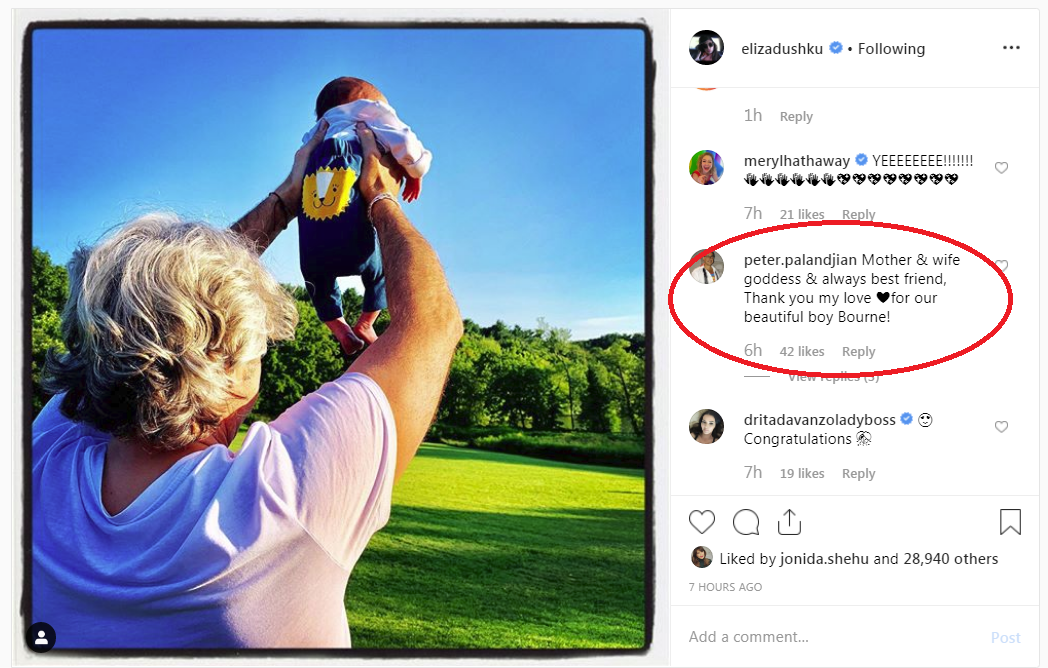Screen dimensions: 1048x668
Task: View tagged people icon on photo
Action: pyautogui.click(x=41, y=637)
